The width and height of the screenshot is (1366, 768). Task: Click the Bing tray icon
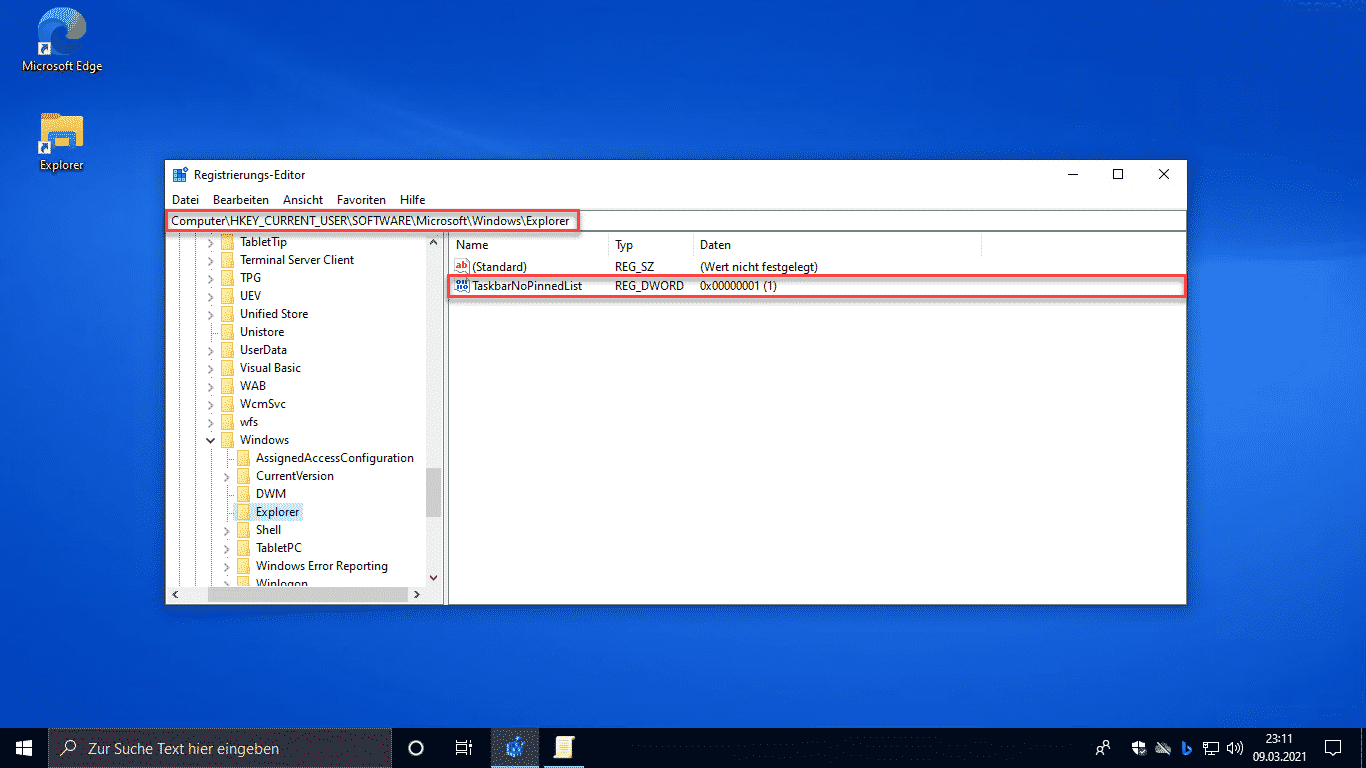point(1187,748)
